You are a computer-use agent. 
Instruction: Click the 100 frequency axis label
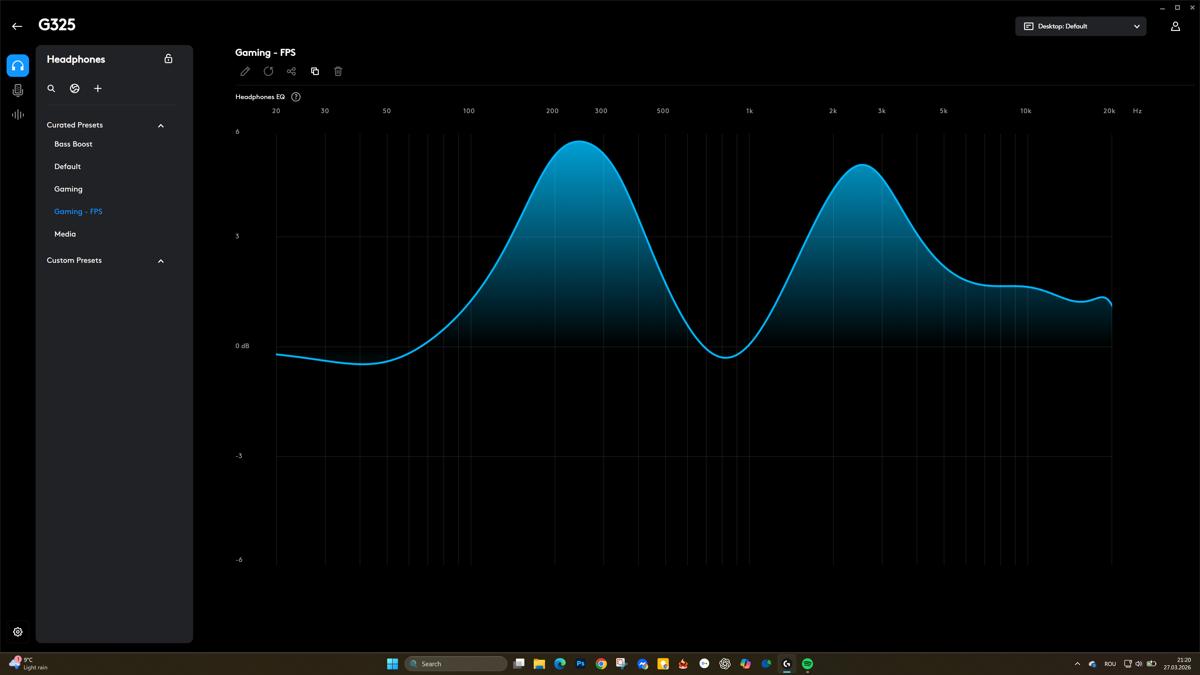coord(468,111)
